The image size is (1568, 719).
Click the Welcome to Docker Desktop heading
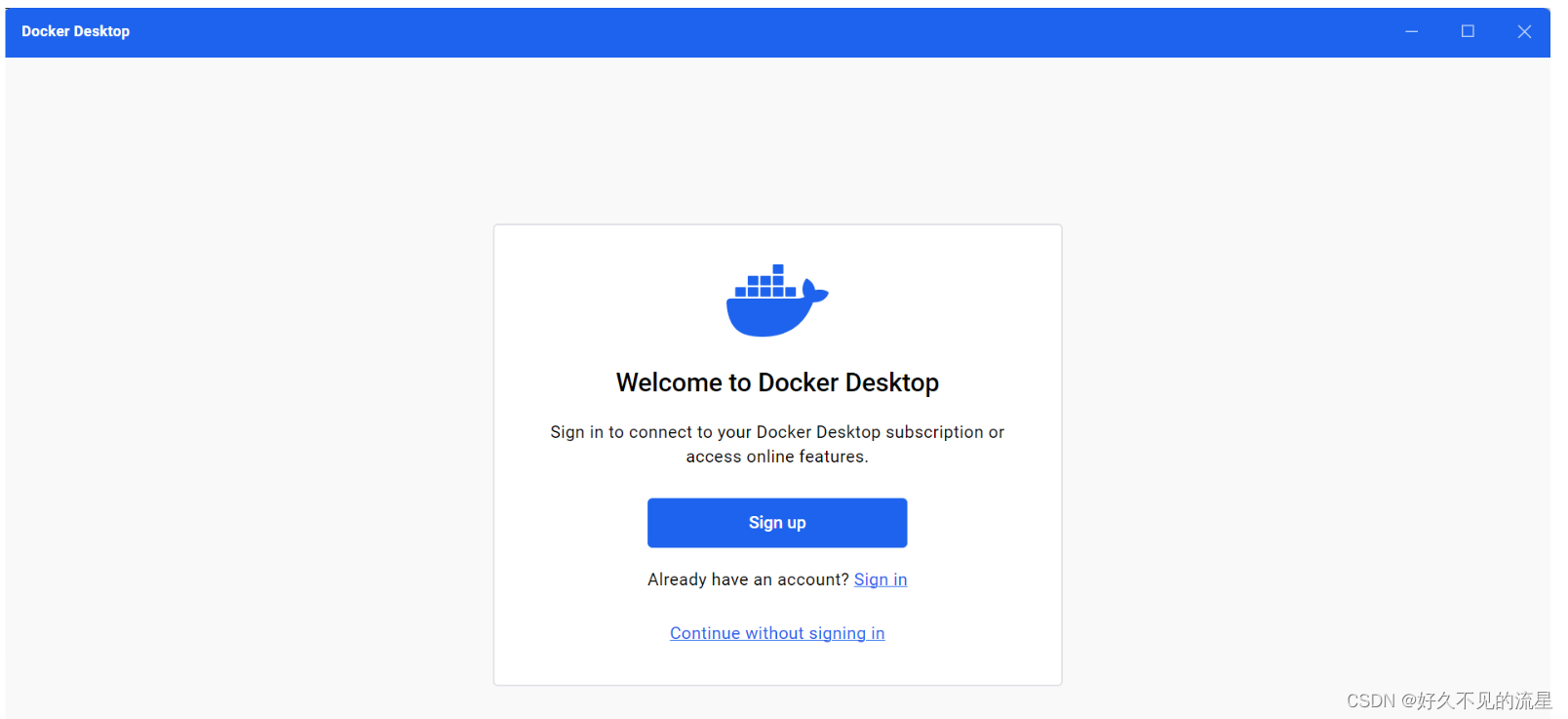coord(777,382)
